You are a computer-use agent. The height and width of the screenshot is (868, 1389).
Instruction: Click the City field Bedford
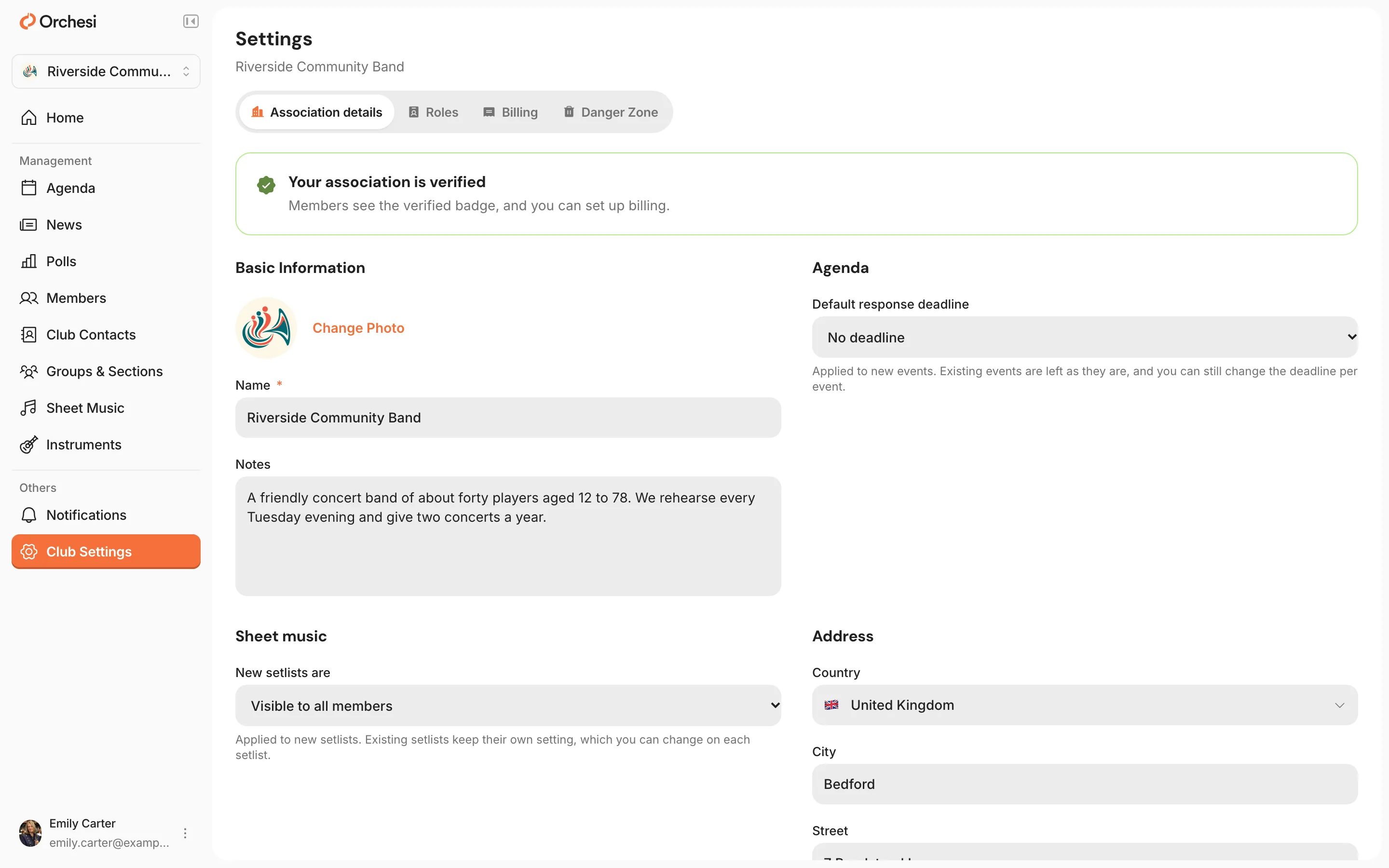tap(1084, 784)
